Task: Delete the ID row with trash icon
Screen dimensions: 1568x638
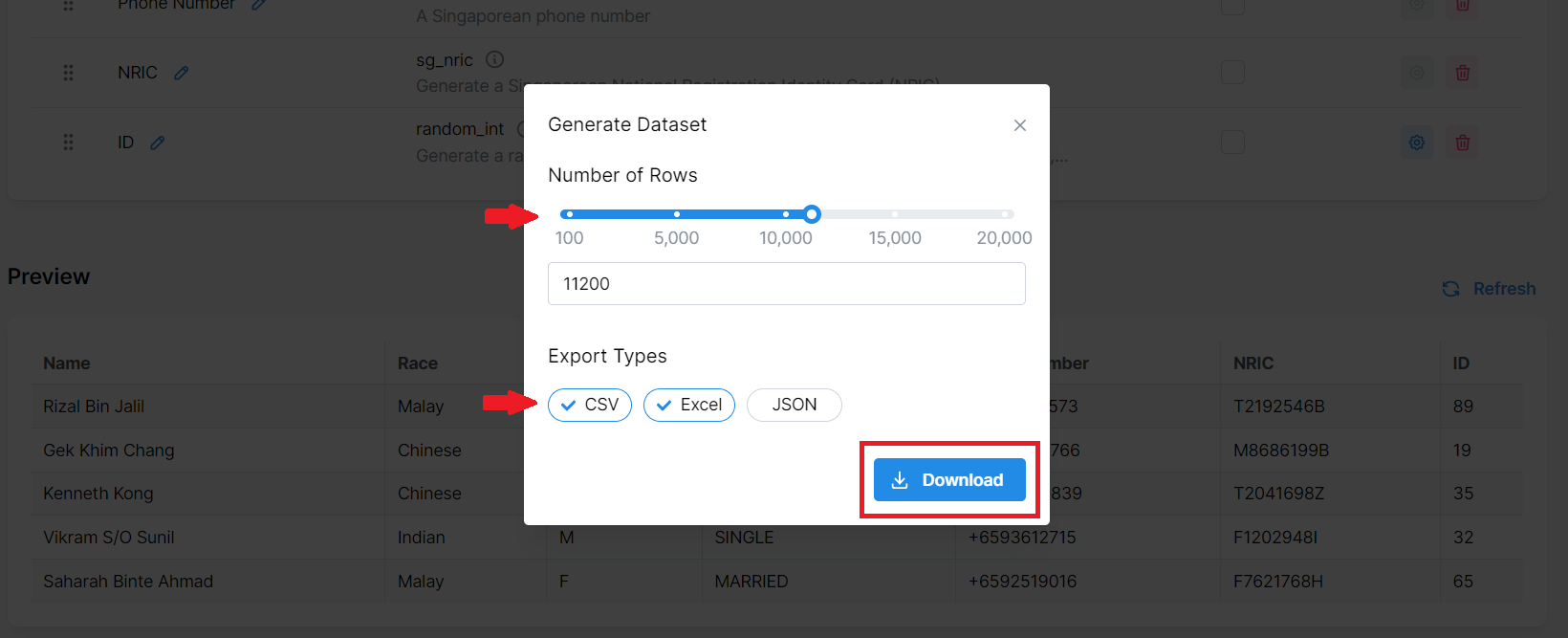Action: 1463,143
